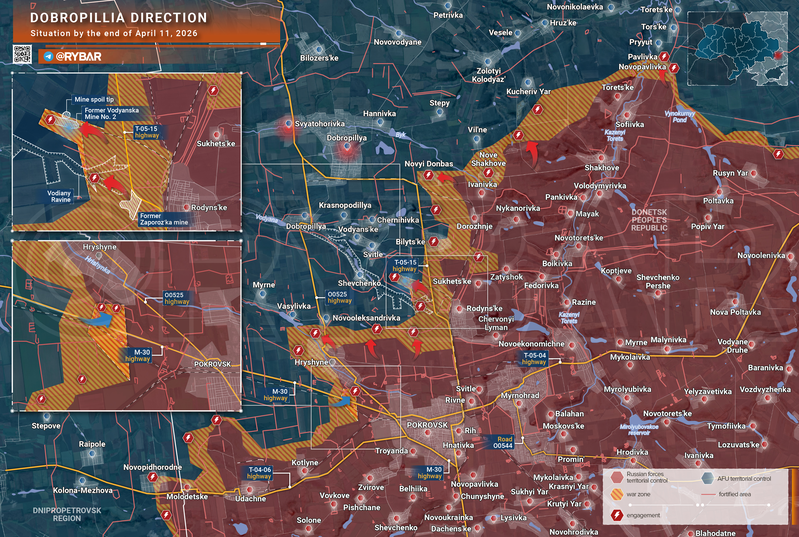
Task: Click engagement marker beside Former Vodyanska Mine
Action: (50, 120)
